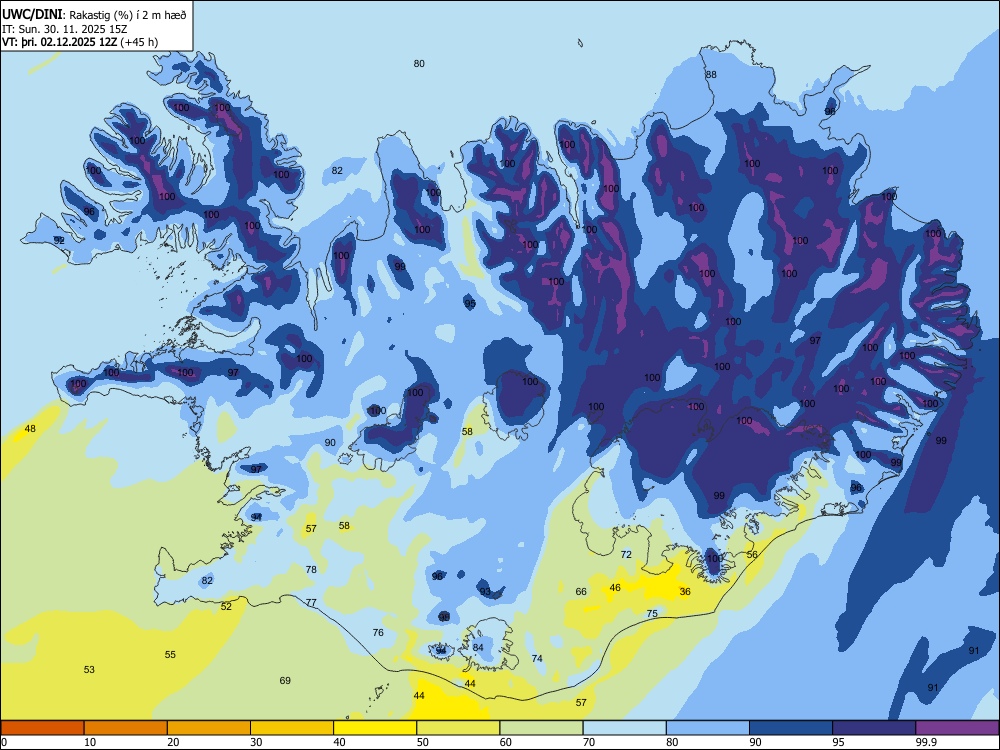Select the 80–90 light blue legend swatch
Viewport: 1000px width, 750px height.
point(708,728)
